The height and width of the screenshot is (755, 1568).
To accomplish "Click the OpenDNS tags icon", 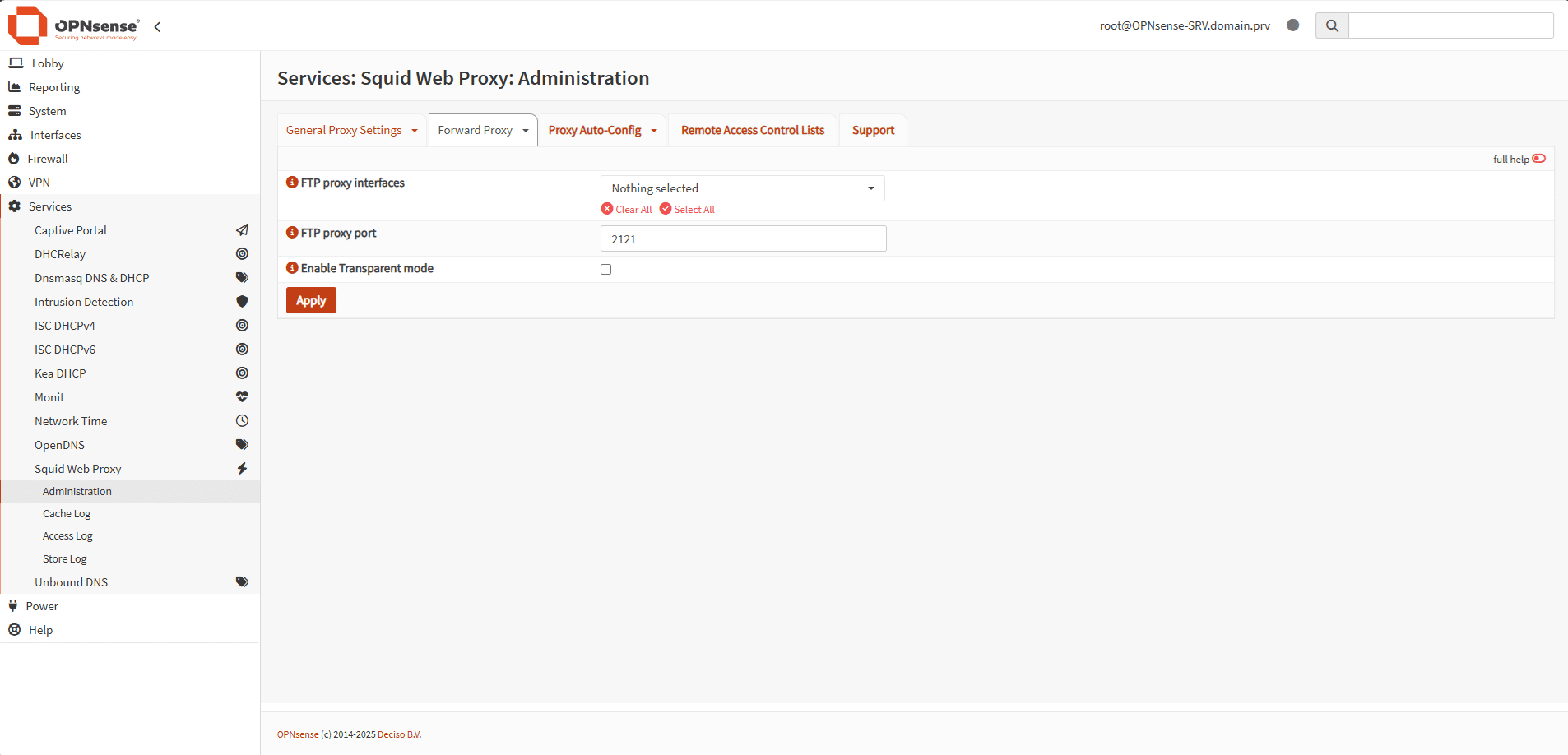I will pos(242,445).
